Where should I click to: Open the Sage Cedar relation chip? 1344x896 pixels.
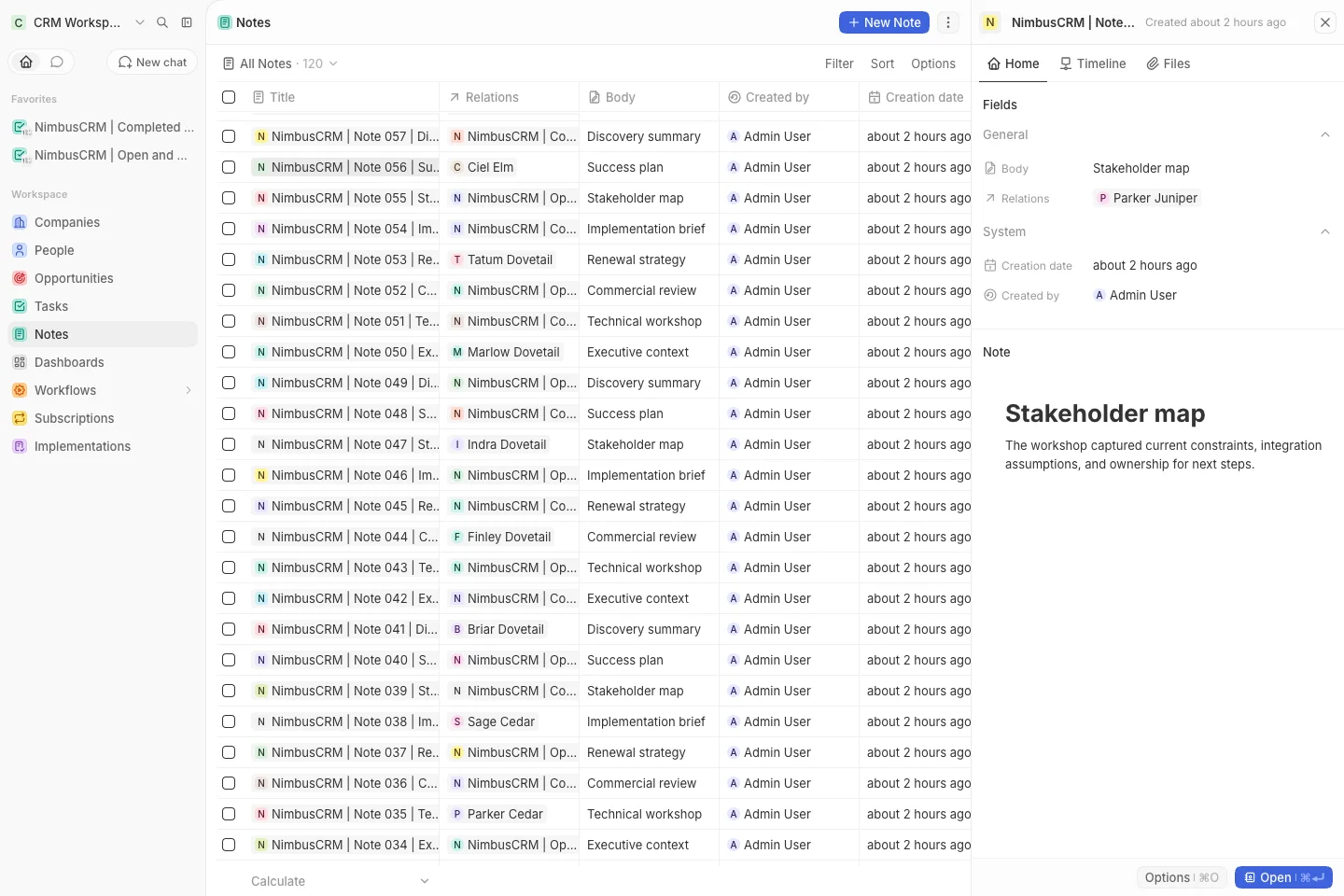tap(494, 721)
